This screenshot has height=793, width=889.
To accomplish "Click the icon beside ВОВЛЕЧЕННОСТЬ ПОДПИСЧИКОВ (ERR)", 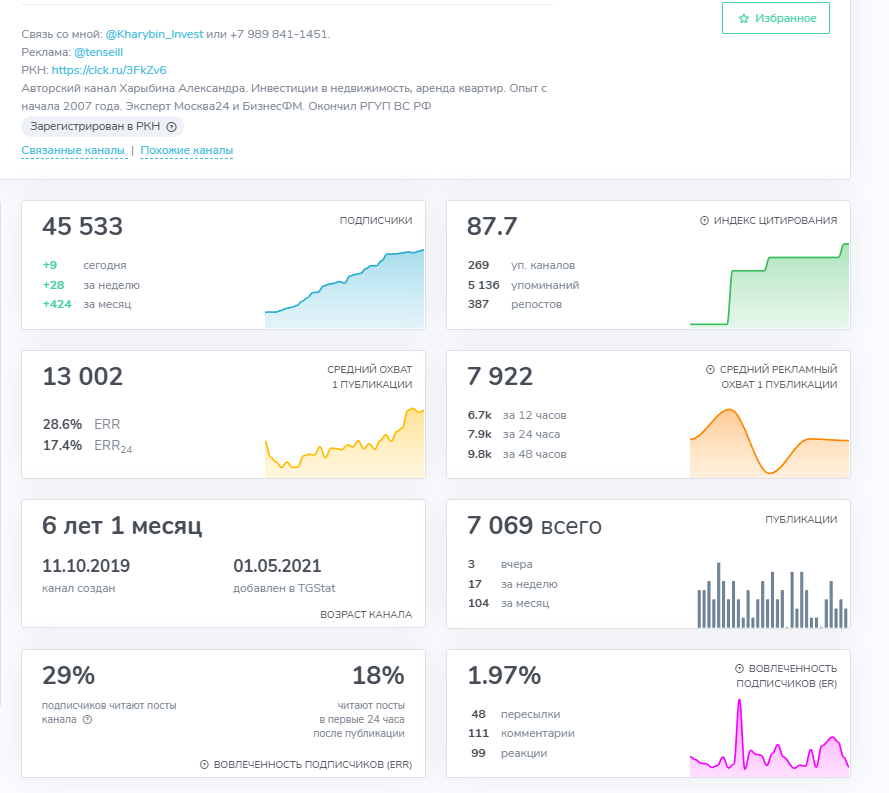I will [204, 765].
